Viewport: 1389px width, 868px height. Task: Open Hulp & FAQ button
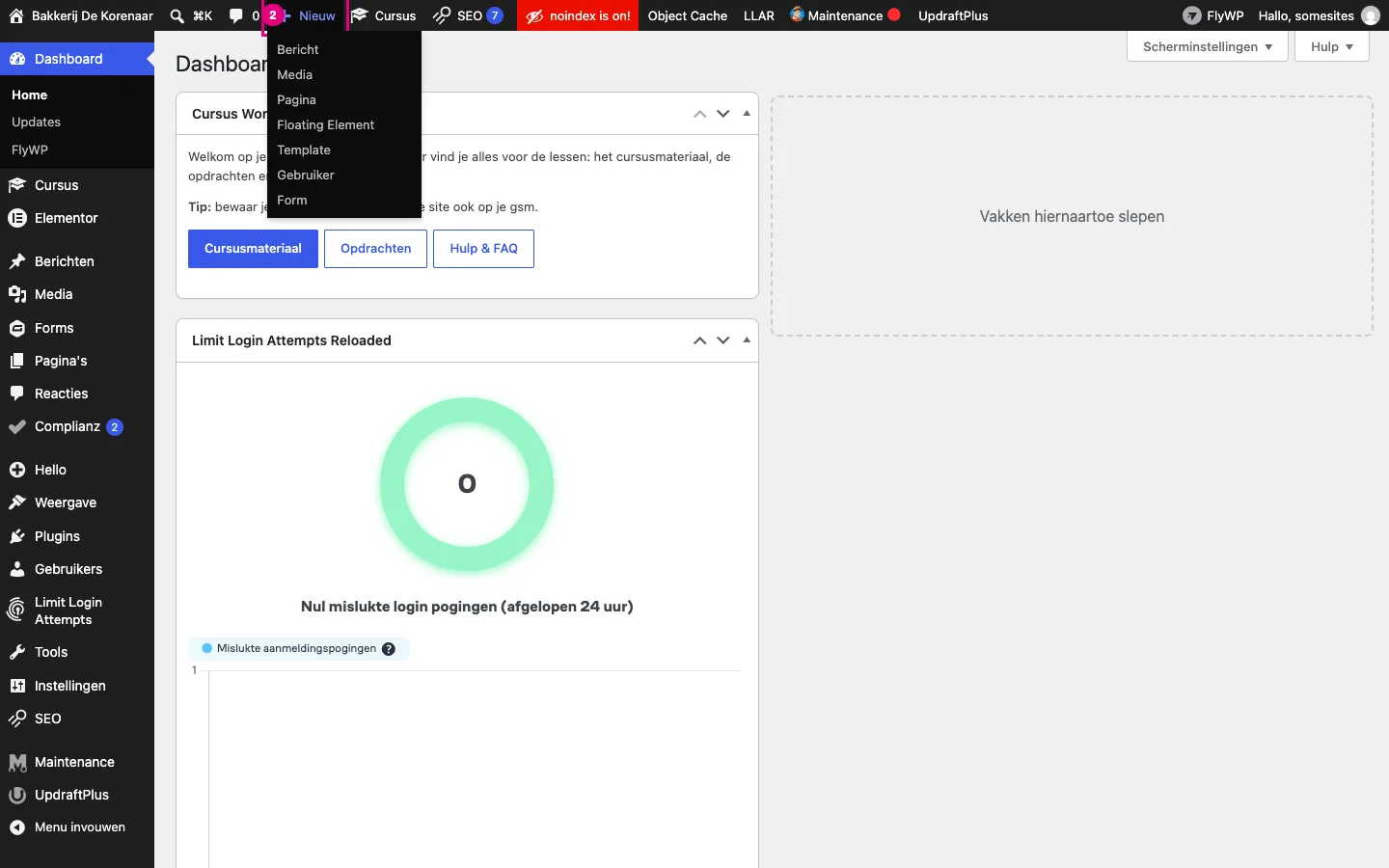click(x=484, y=249)
